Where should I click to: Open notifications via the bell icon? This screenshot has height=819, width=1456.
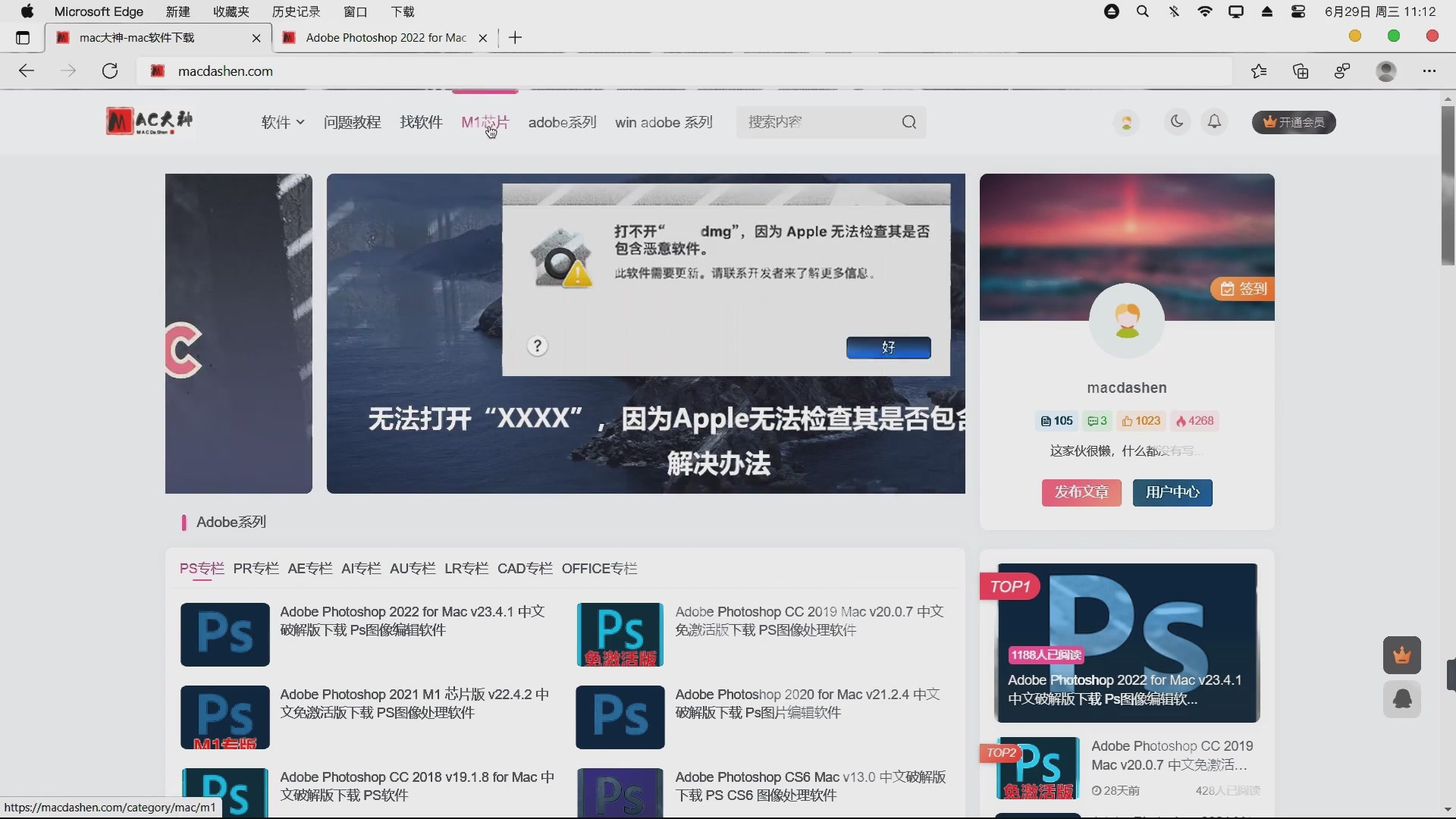1214,121
